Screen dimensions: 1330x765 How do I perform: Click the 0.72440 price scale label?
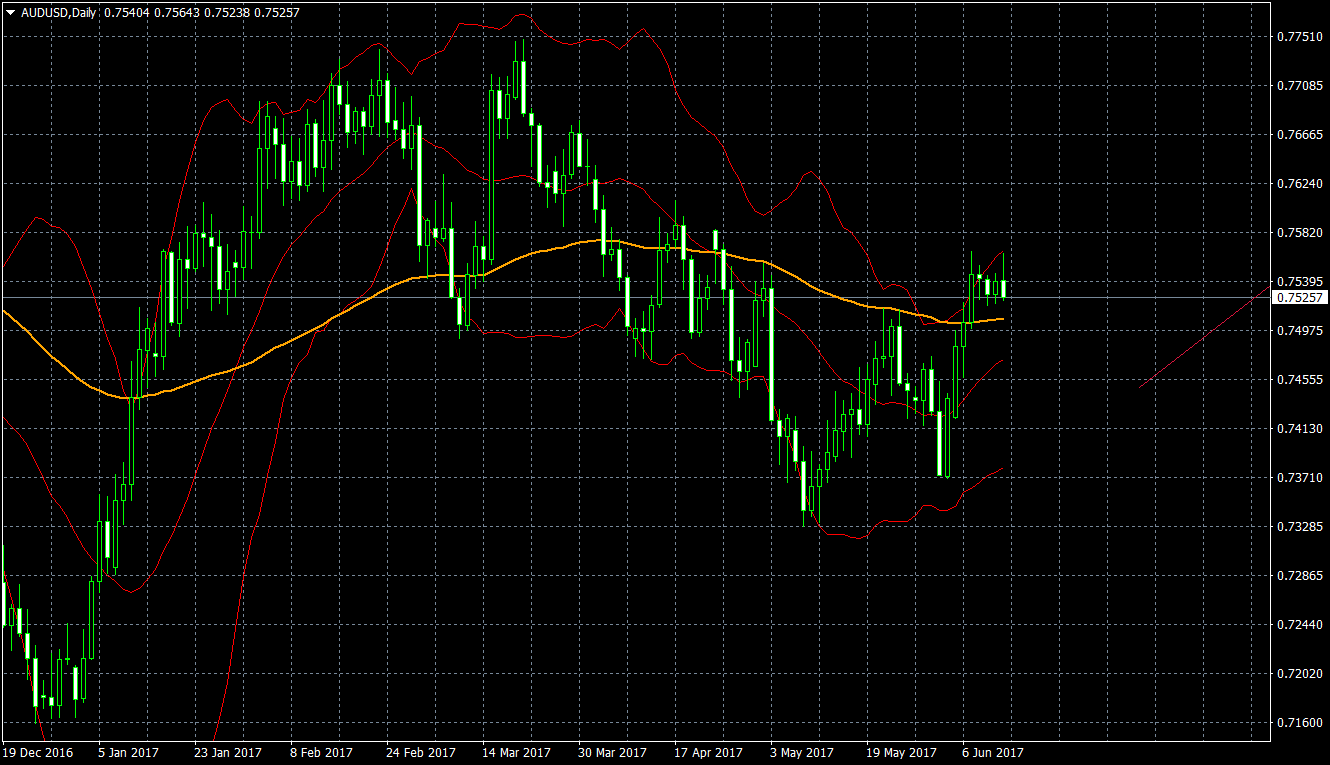click(1298, 625)
